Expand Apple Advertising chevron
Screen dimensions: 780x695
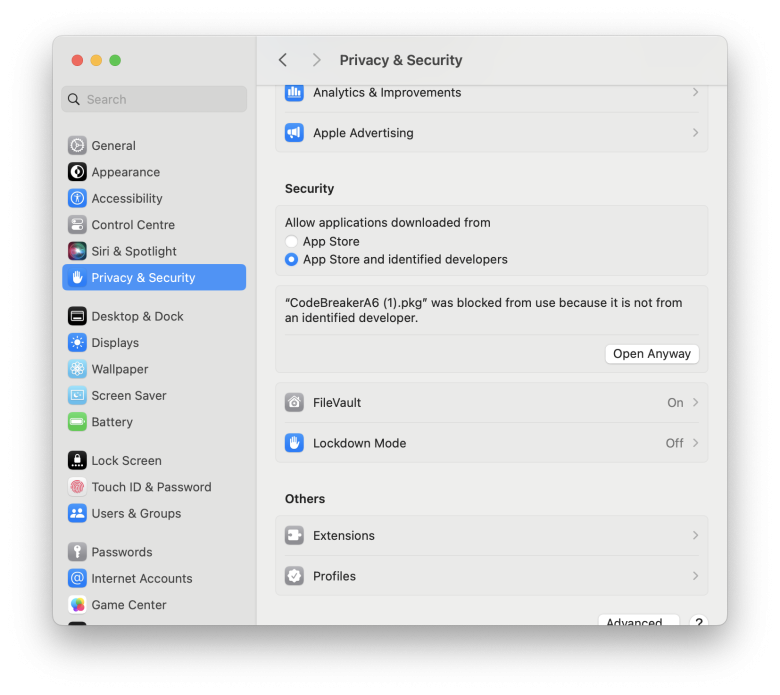pos(695,133)
